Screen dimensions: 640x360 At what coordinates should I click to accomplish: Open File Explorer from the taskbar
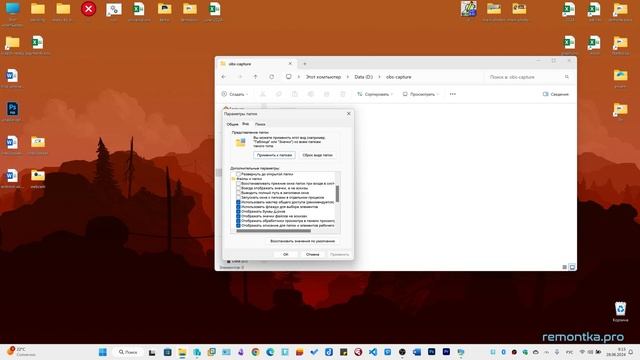coord(182,352)
